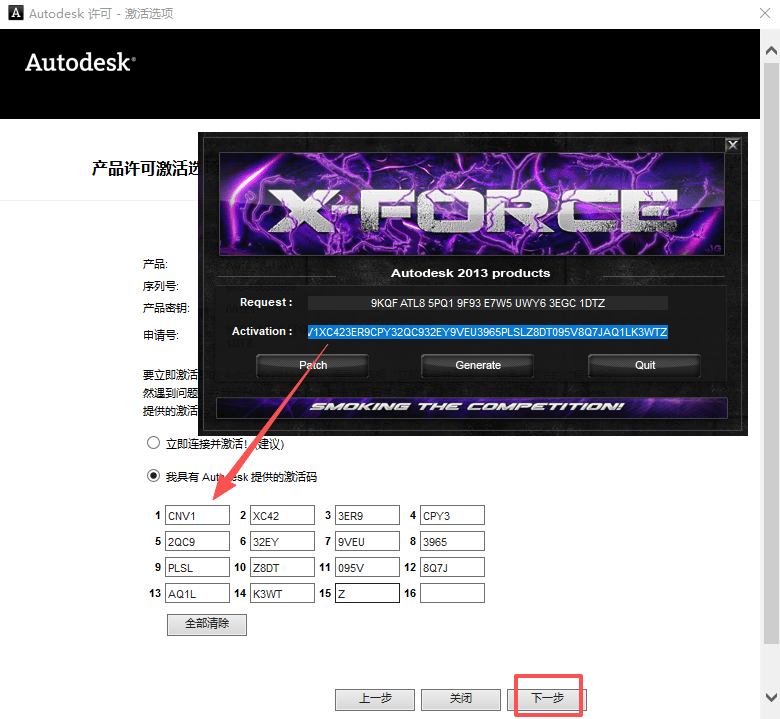The width and height of the screenshot is (780, 719).
Task: Click activation code box 1 containing CNV1
Action: click(197, 516)
